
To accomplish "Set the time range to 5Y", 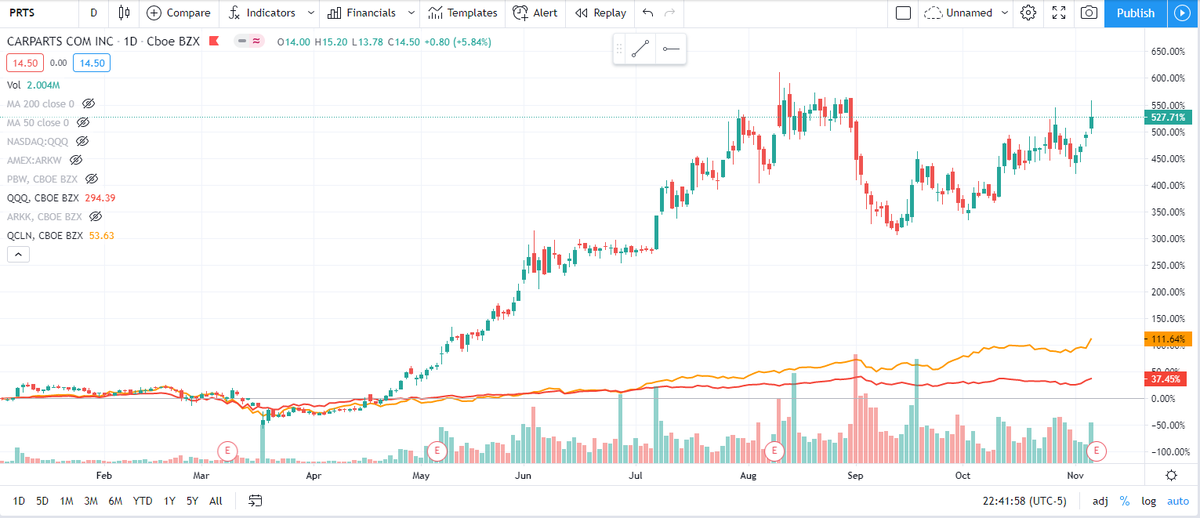I will [x=191, y=500].
